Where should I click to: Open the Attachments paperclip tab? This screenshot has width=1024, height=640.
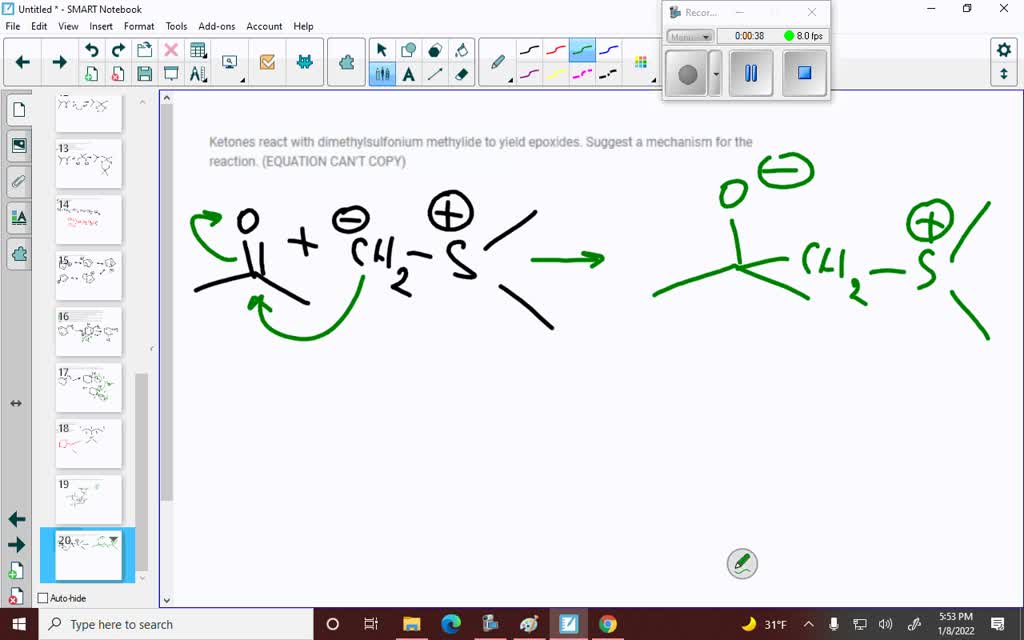tap(19, 181)
